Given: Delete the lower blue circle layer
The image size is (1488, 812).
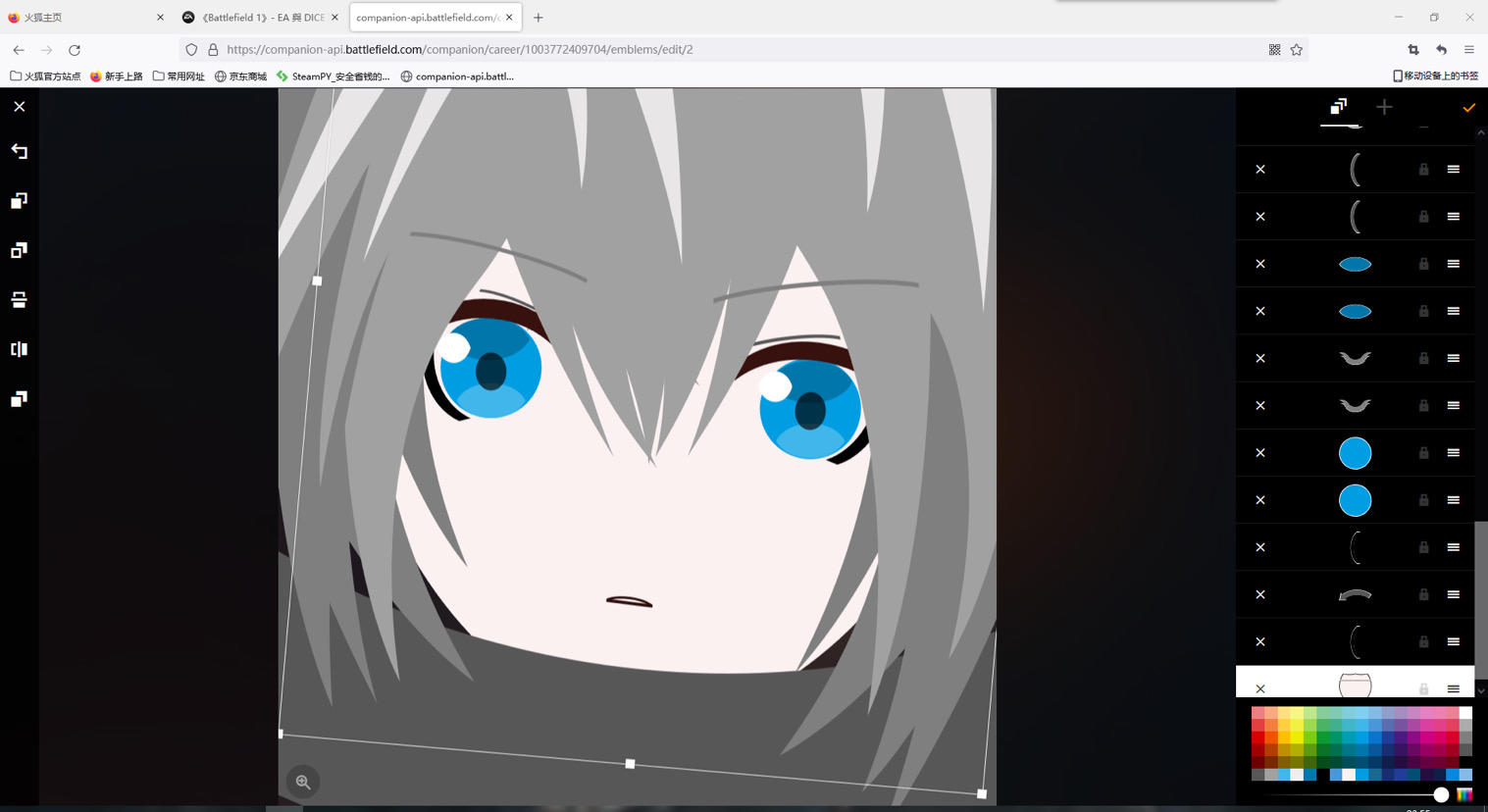Looking at the screenshot, I should pyautogui.click(x=1260, y=500).
